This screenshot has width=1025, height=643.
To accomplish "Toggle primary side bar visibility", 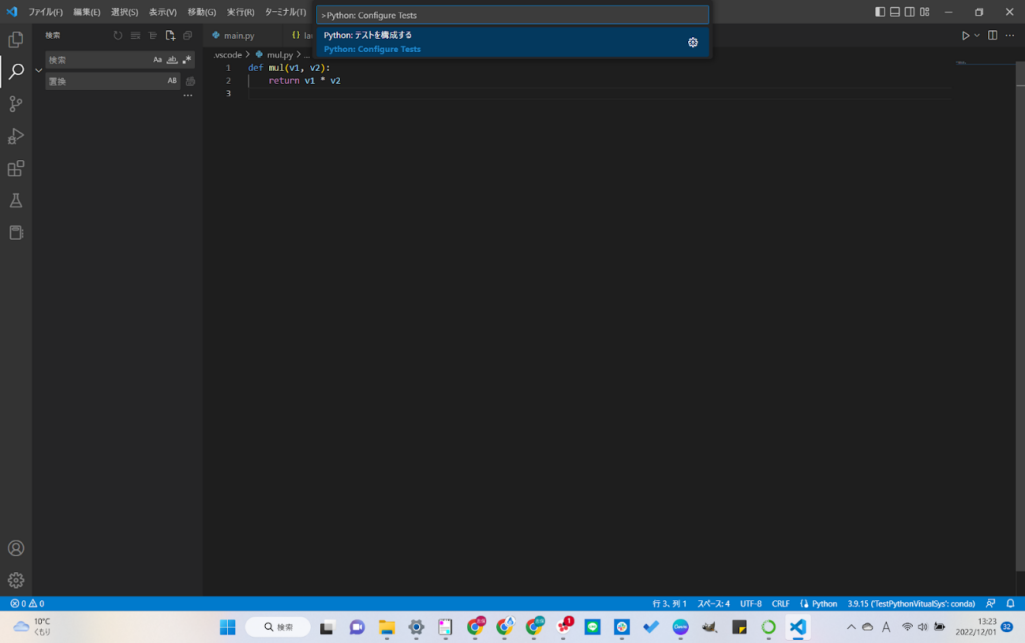I will pyautogui.click(x=880, y=12).
